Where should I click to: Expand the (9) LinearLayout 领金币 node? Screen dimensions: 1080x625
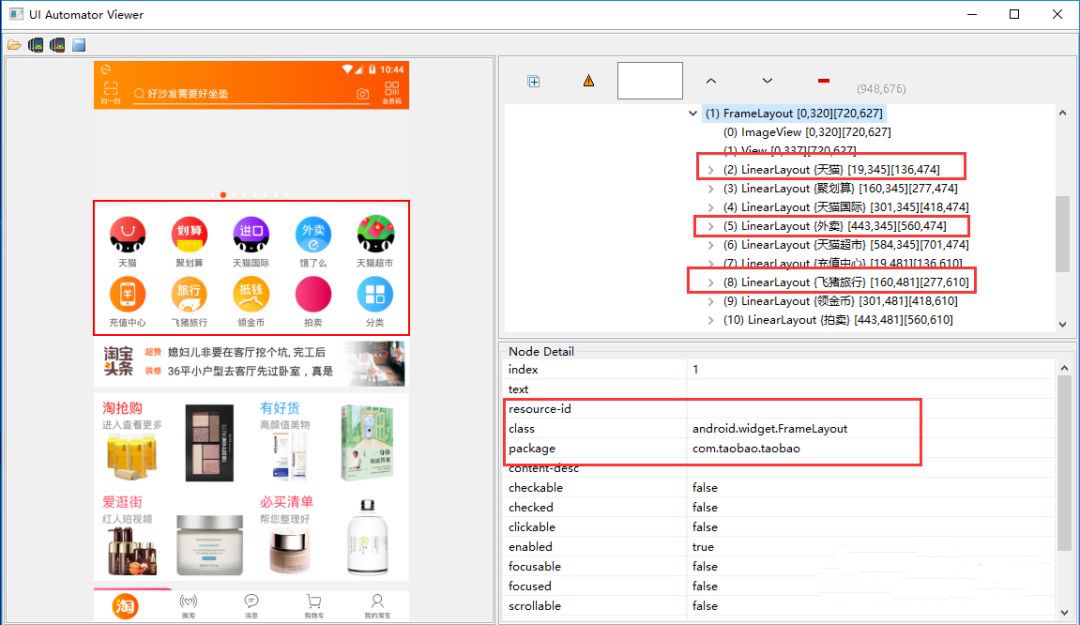click(x=710, y=301)
